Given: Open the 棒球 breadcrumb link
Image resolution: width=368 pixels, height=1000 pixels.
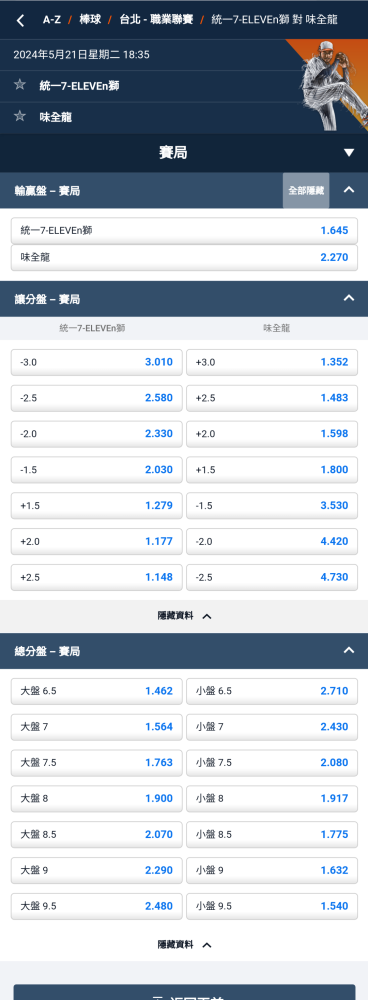Looking at the screenshot, I should tap(90, 20).
